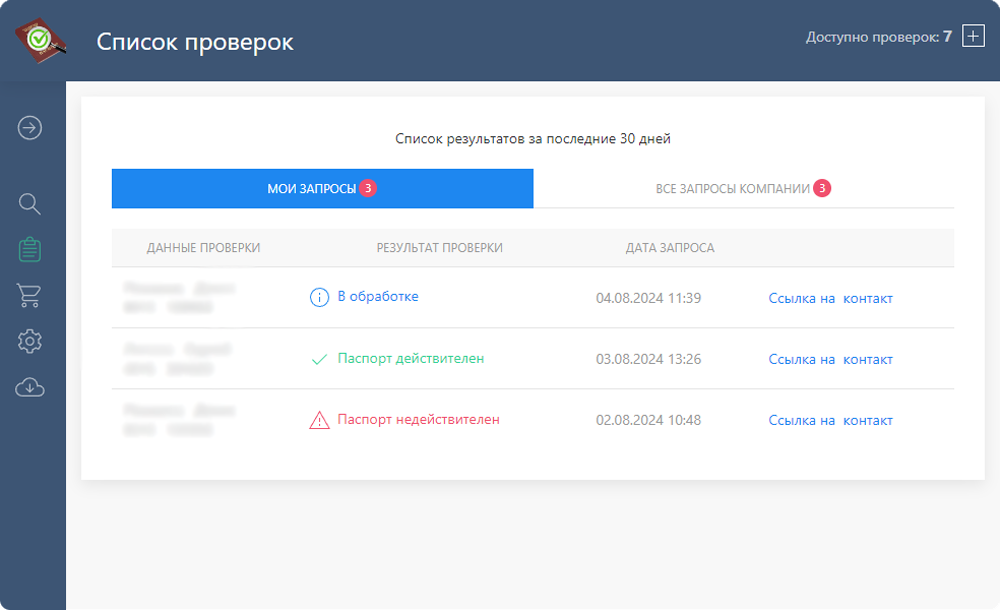Image resolution: width=1000 pixels, height=610 pixels.
Task: Click the РЕЗУЛЬТАТ ПРОВЕРКИ column header
Action: click(439, 248)
